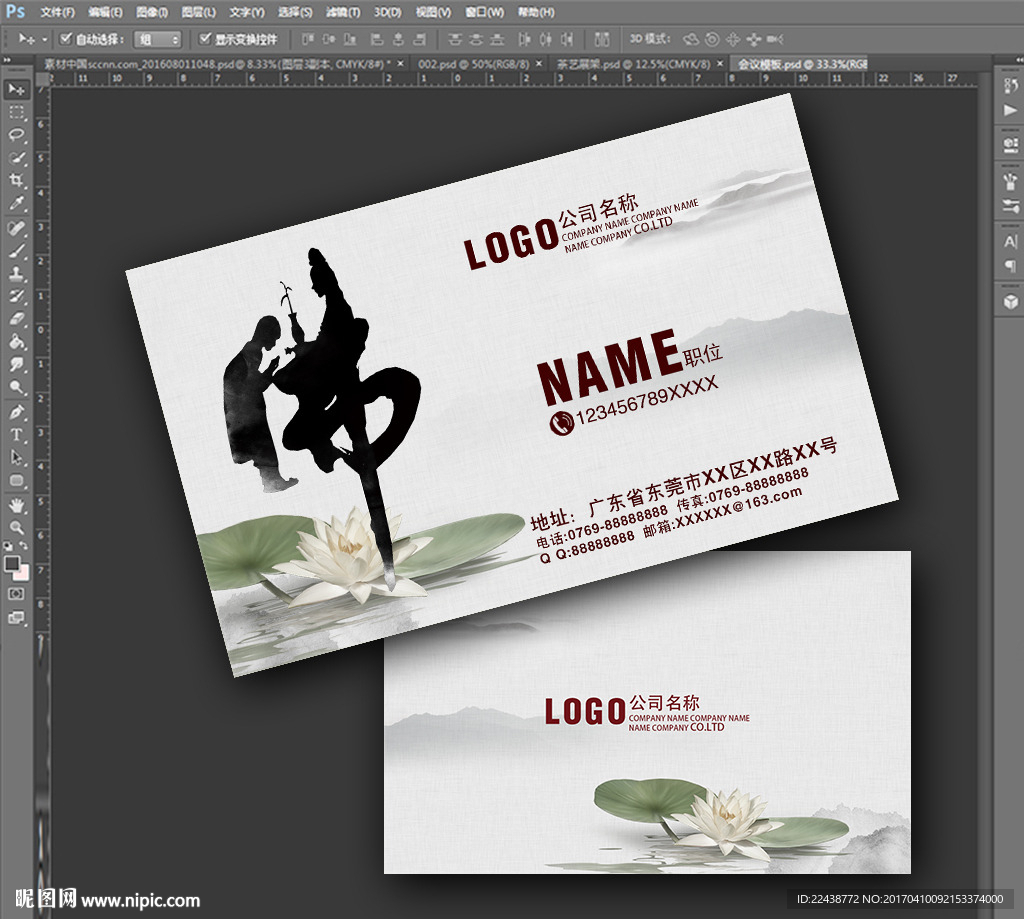This screenshot has width=1024, height=919.
Task: Select the Smudge tool
Action: click(x=16, y=366)
